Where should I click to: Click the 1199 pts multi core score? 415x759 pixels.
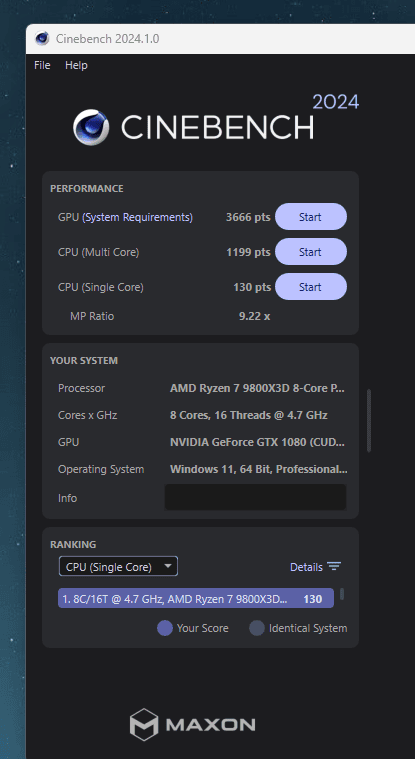pyautogui.click(x=248, y=252)
